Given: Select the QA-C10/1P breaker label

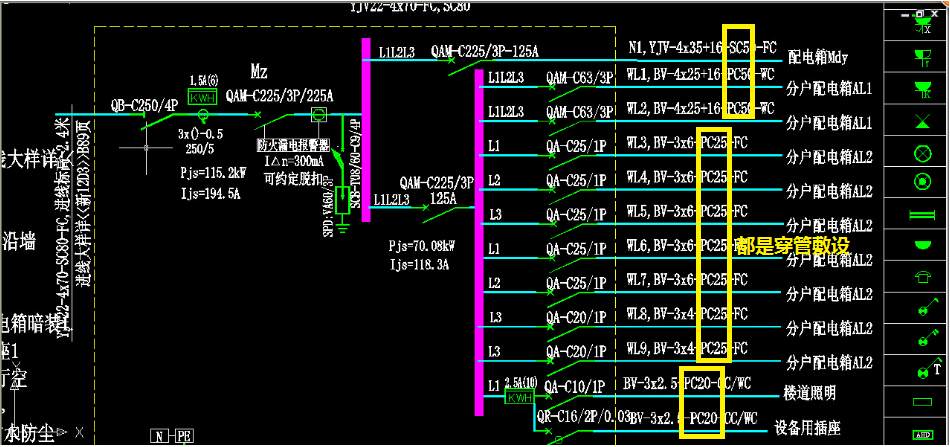Looking at the screenshot, I should [576, 385].
